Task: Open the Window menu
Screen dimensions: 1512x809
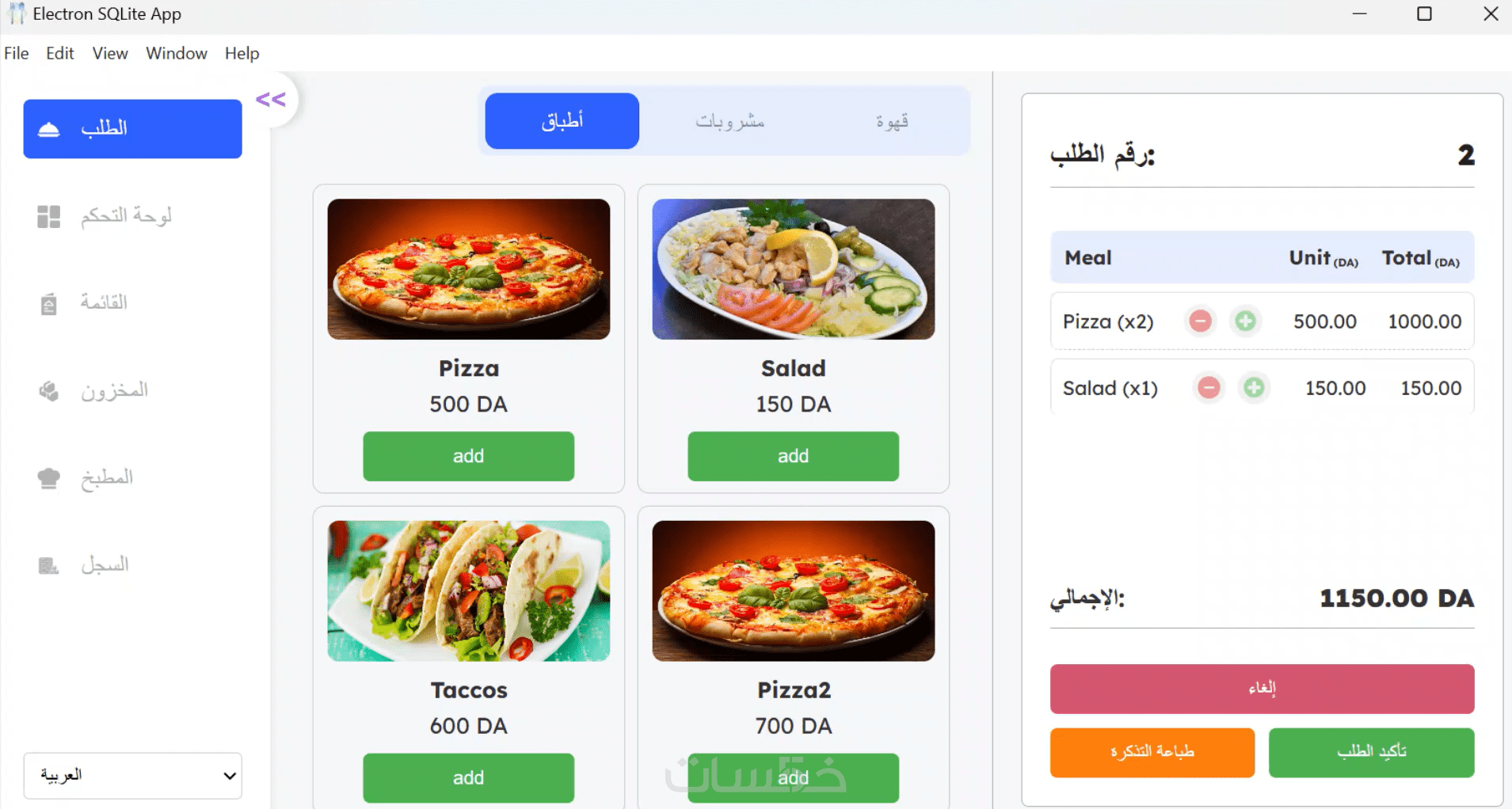Action: click(177, 53)
